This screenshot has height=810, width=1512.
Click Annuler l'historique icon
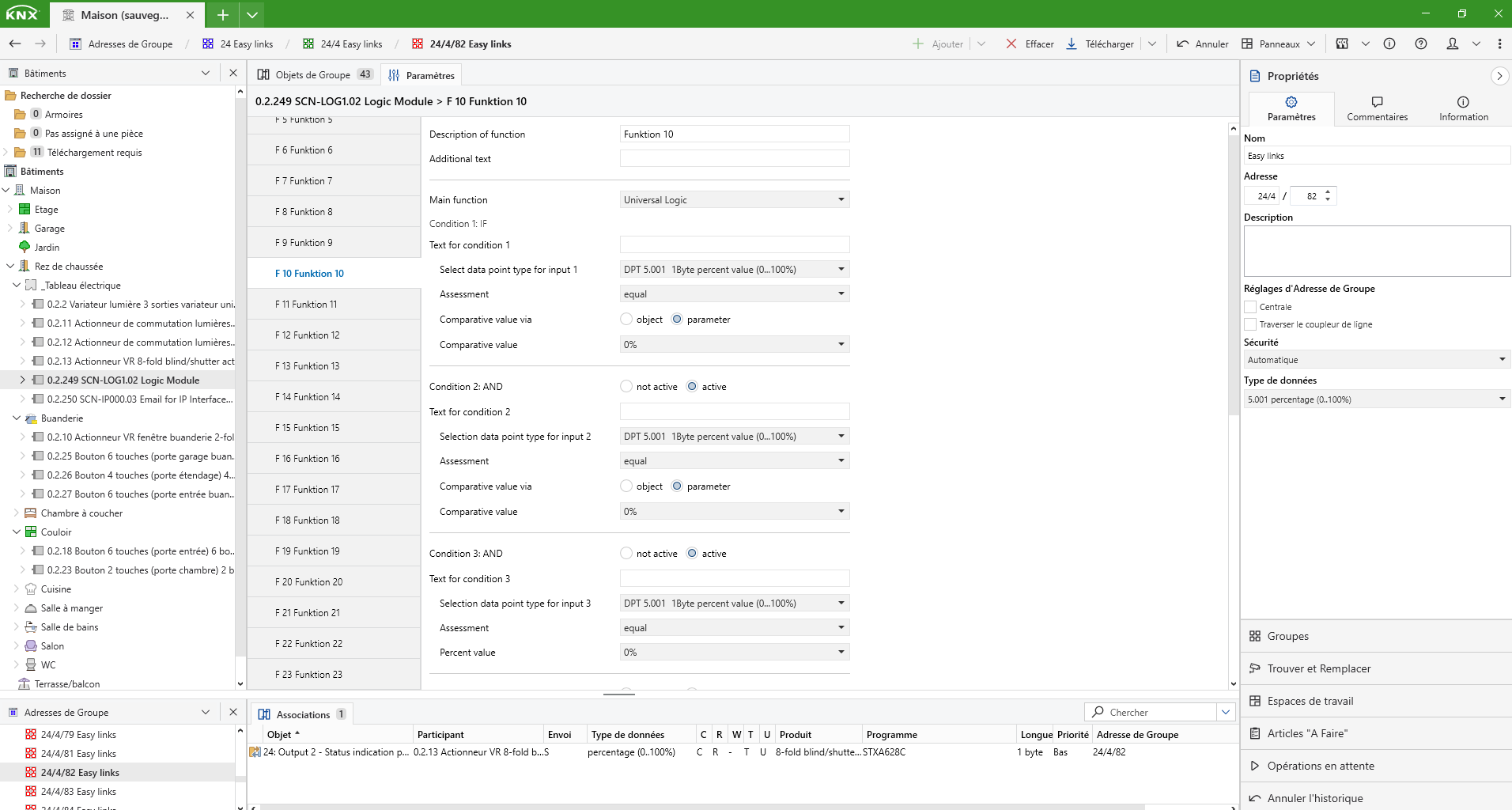tap(1255, 798)
